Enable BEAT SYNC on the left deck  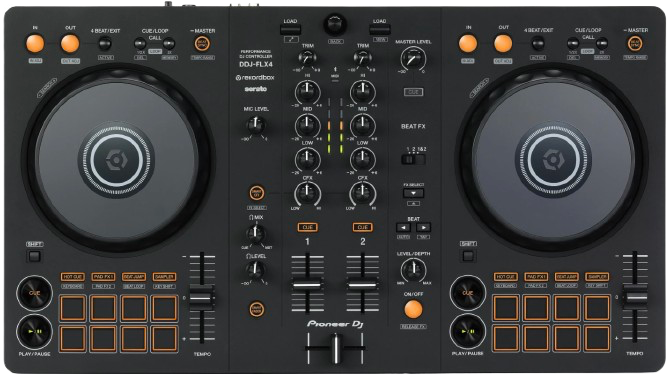202,43
